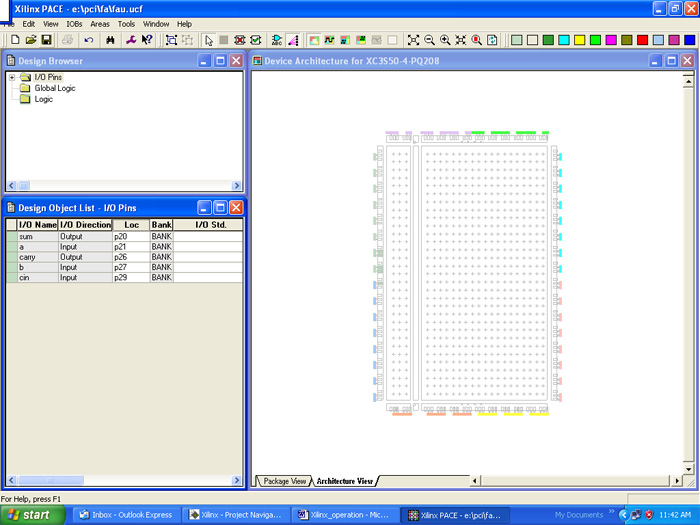
Task: Pick the yellow color swatch
Action: pyautogui.click(x=580, y=40)
